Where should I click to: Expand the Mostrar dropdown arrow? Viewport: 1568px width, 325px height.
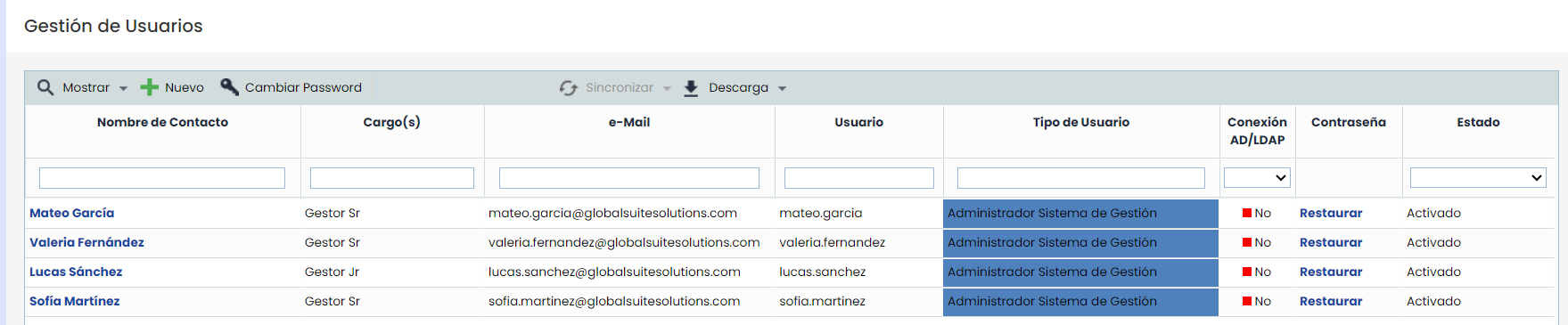pyautogui.click(x=123, y=88)
